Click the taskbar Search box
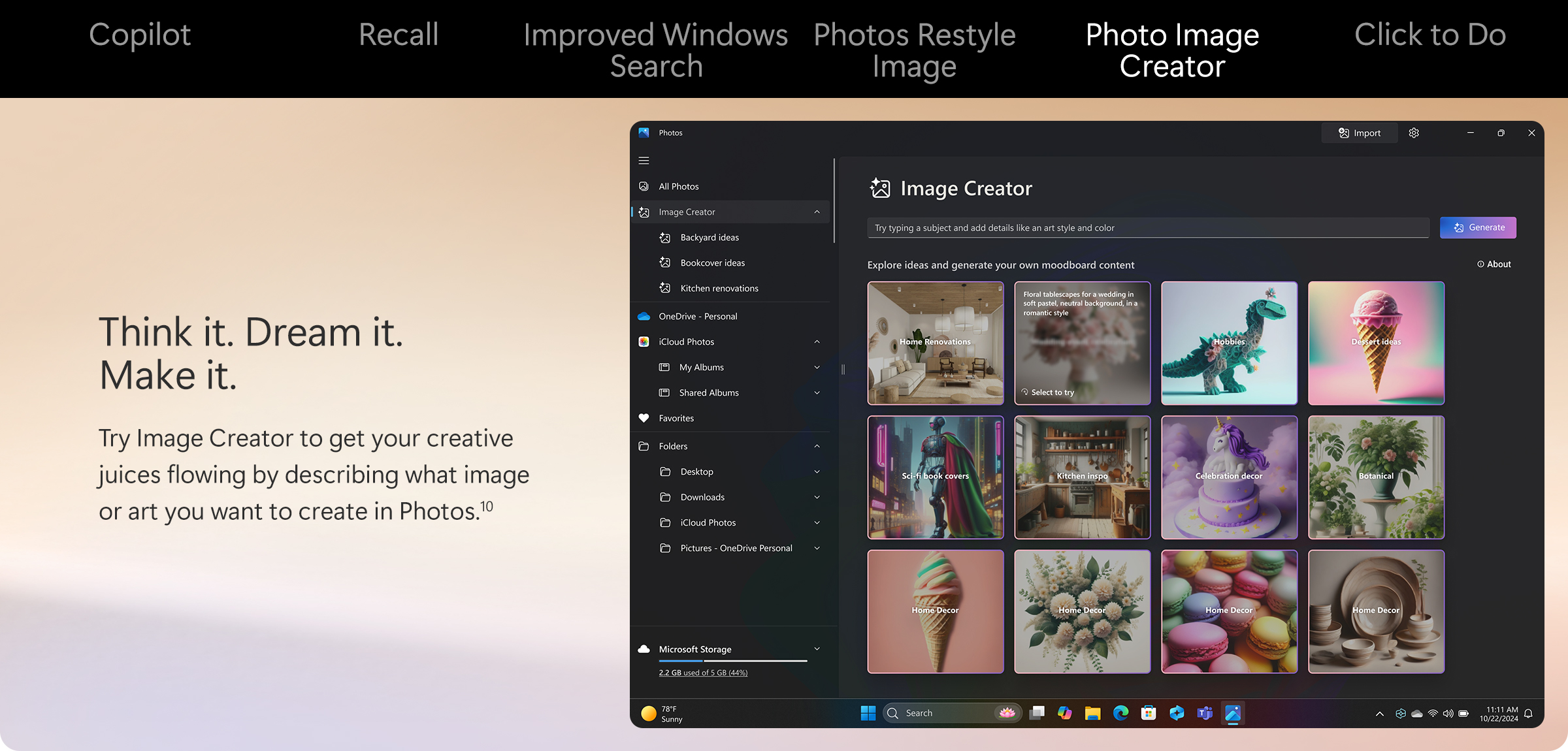The image size is (1568, 751). 952,713
